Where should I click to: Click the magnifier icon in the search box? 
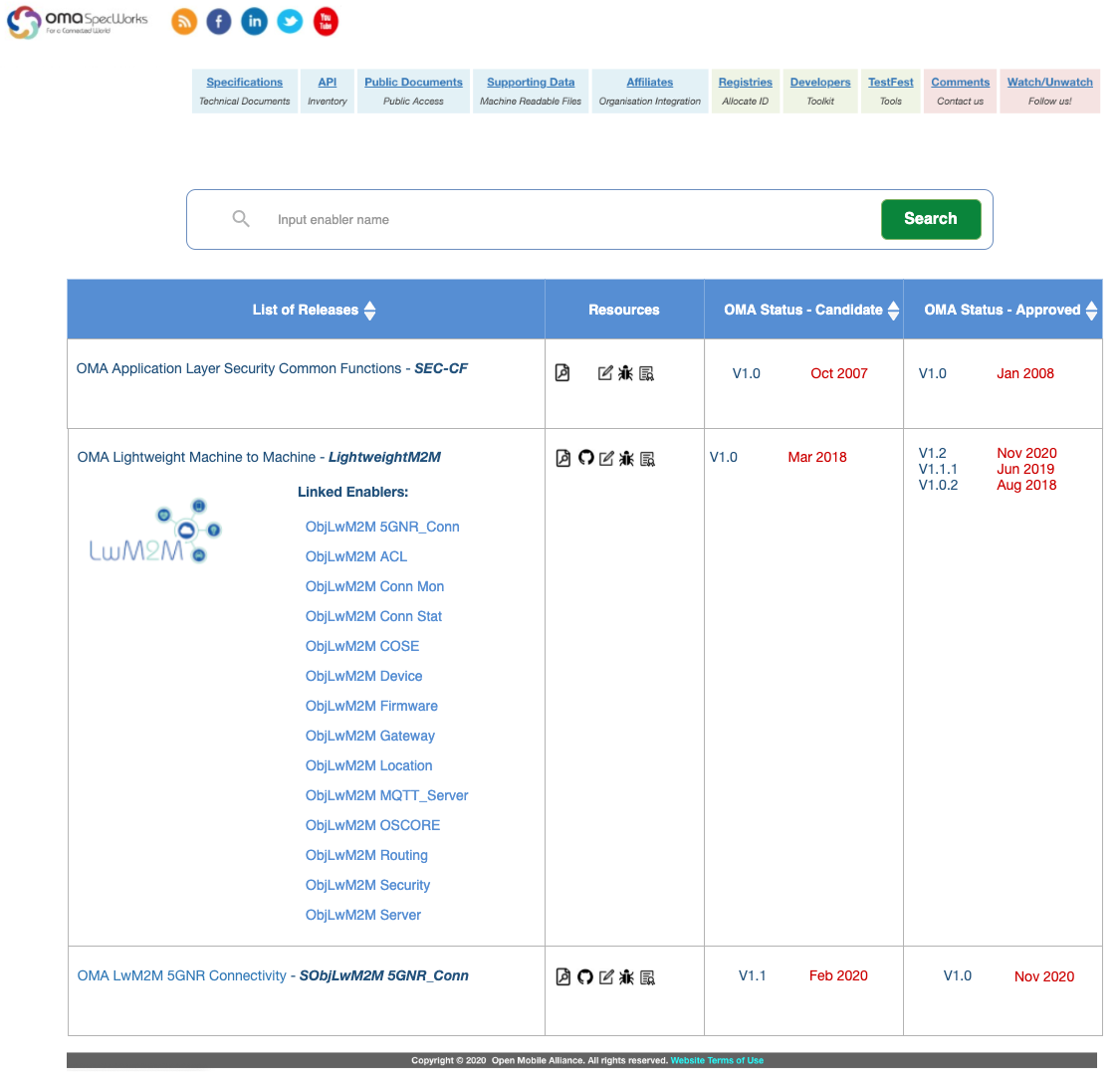click(241, 219)
